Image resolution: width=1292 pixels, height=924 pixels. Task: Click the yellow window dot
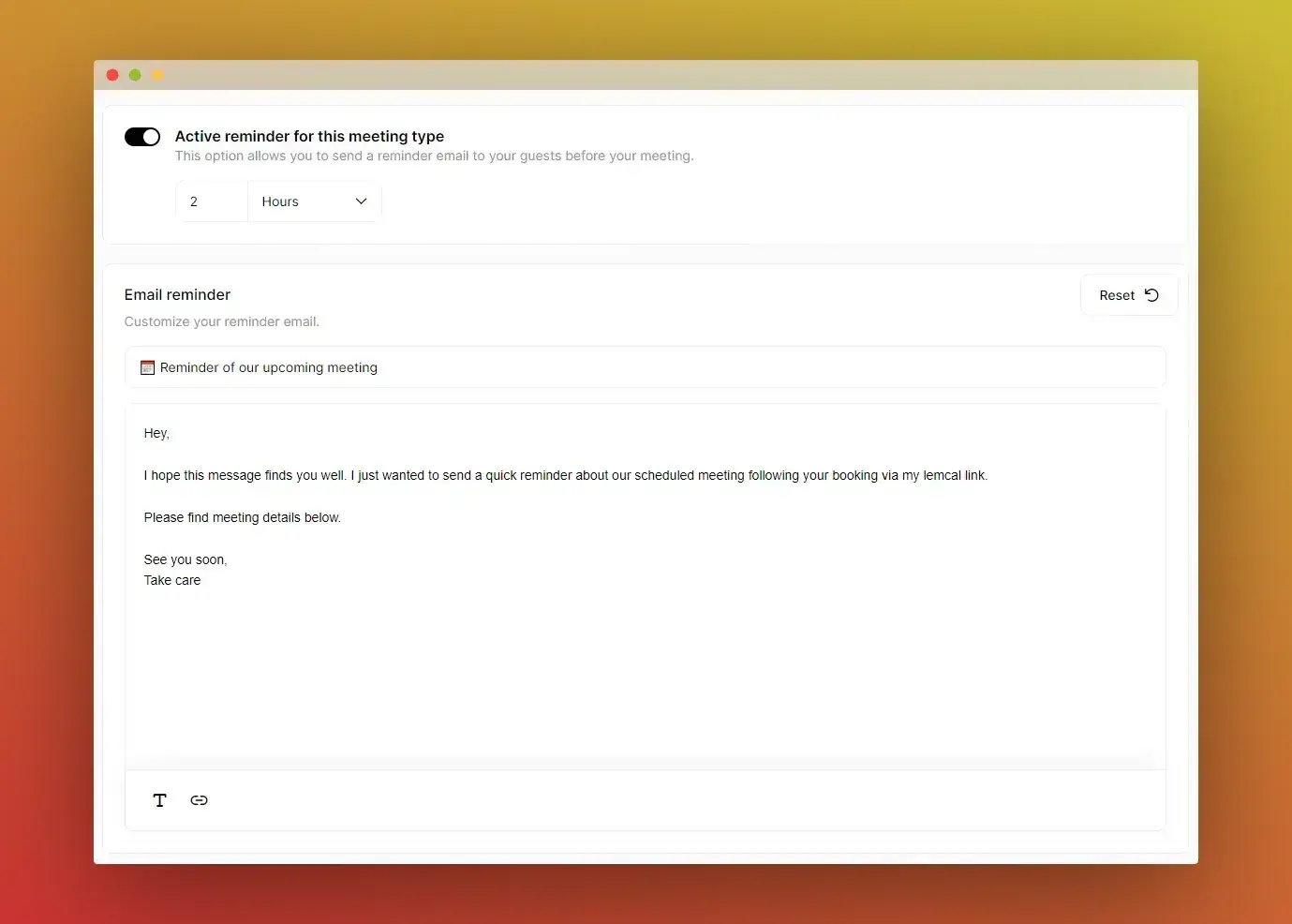tap(157, 75)
